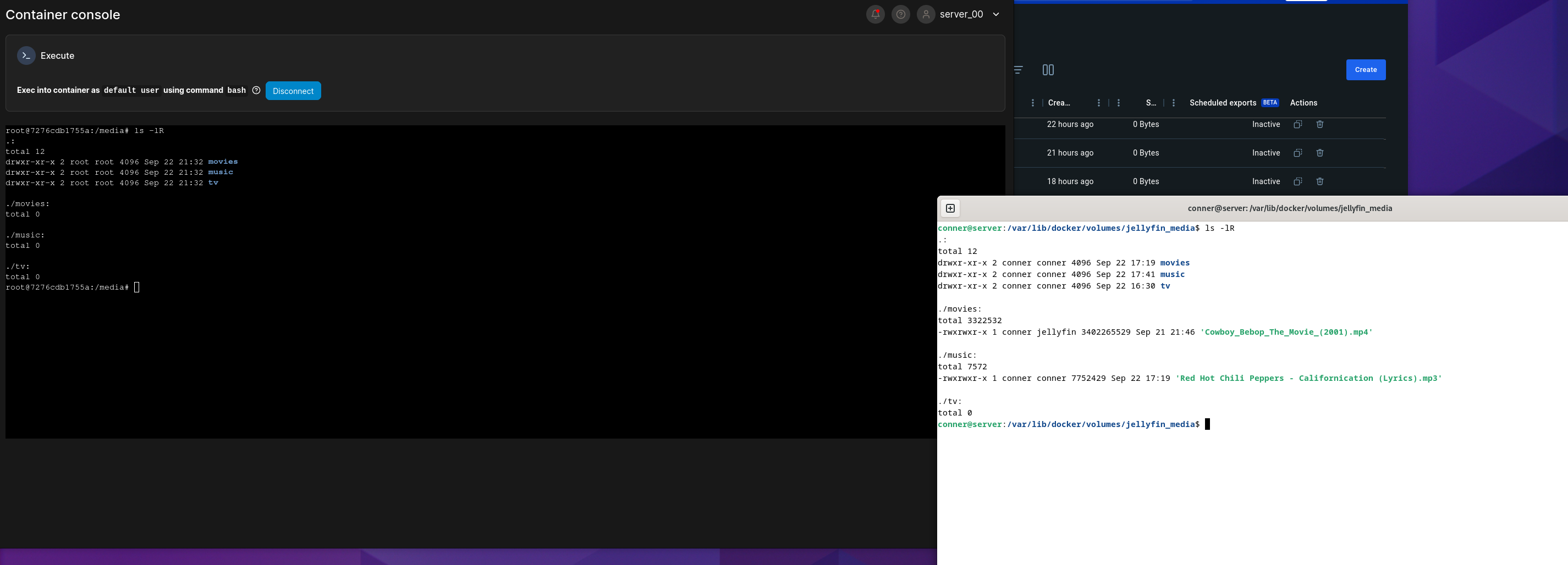Image resolution: width=1568 pixels, height=565 pixels.
Task: Click the Disconnect button
Action: (x=293, y=91)
